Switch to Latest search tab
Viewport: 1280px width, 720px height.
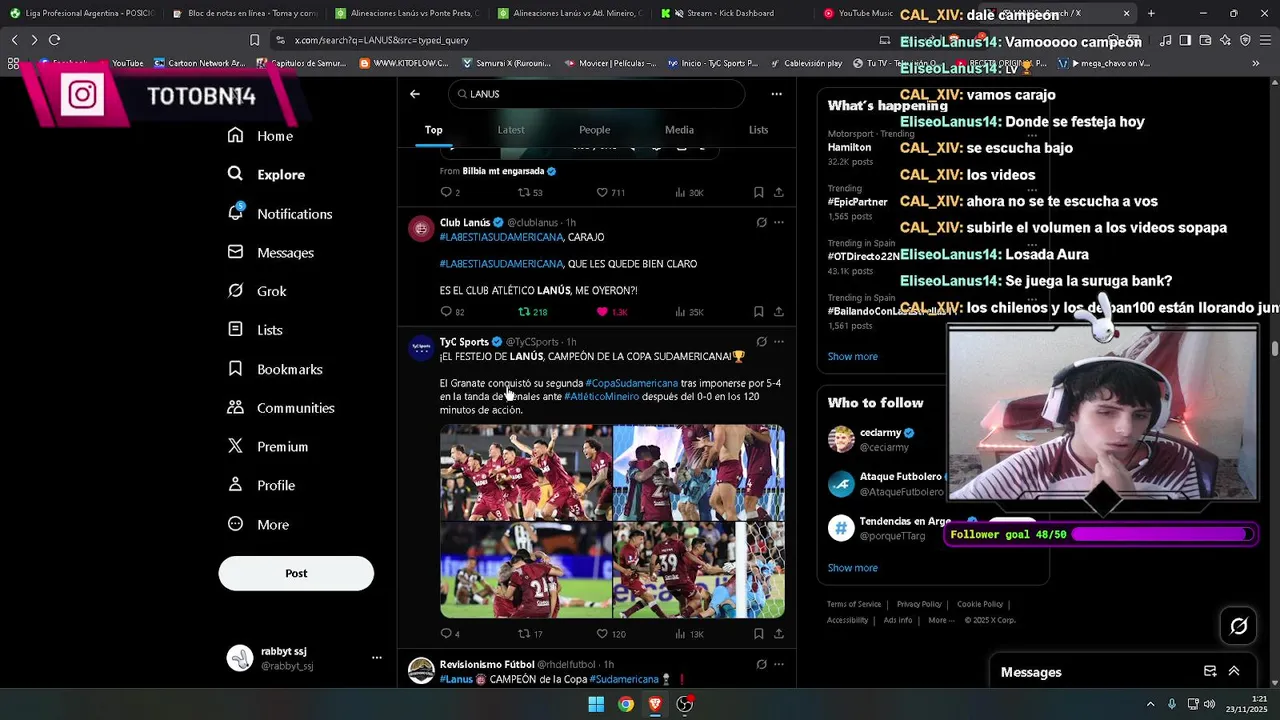pyautogui.click(x=511, y=130)
